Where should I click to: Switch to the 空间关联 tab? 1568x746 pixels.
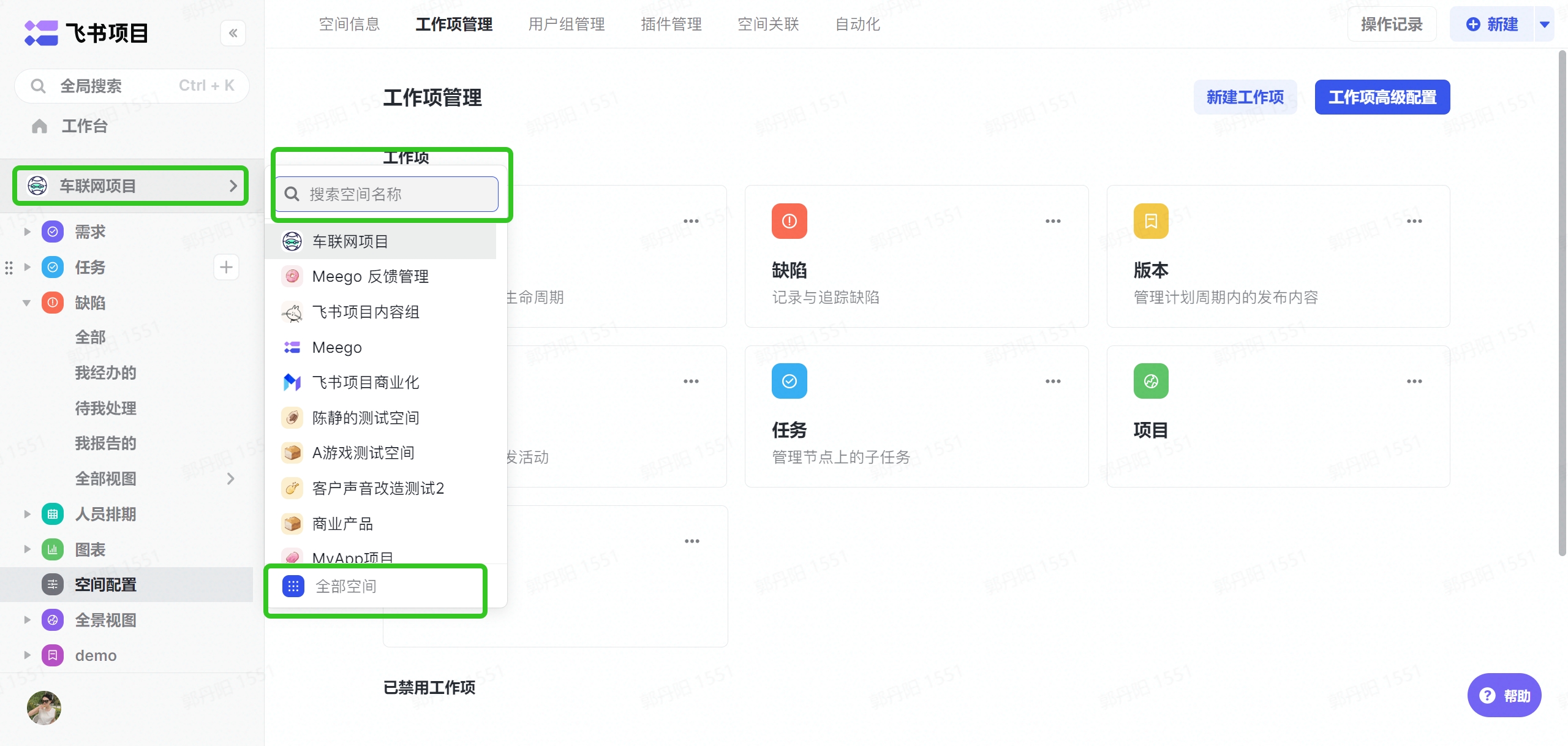(x=768, y=24)
